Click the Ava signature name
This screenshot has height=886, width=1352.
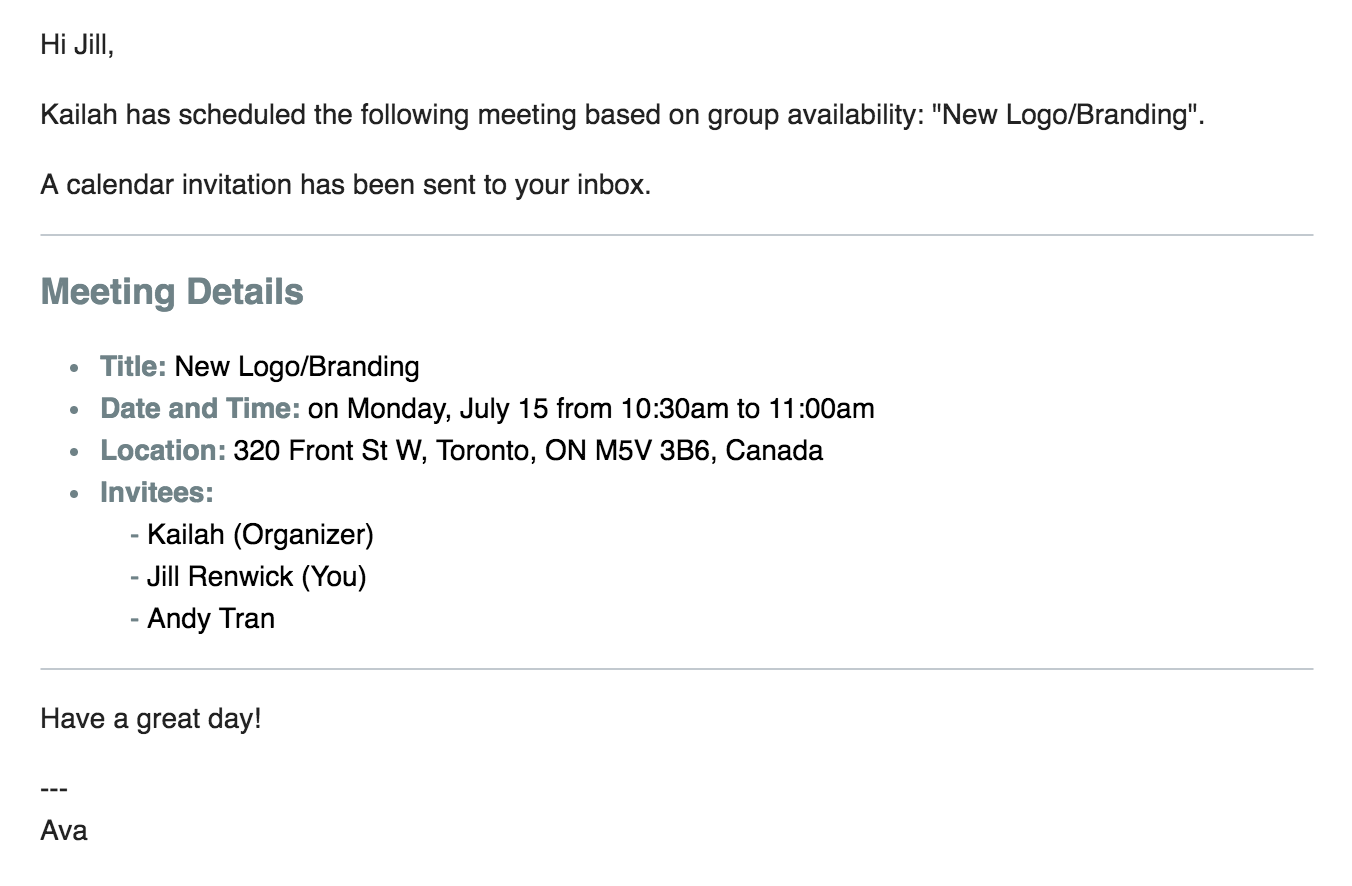click(64, 831)
